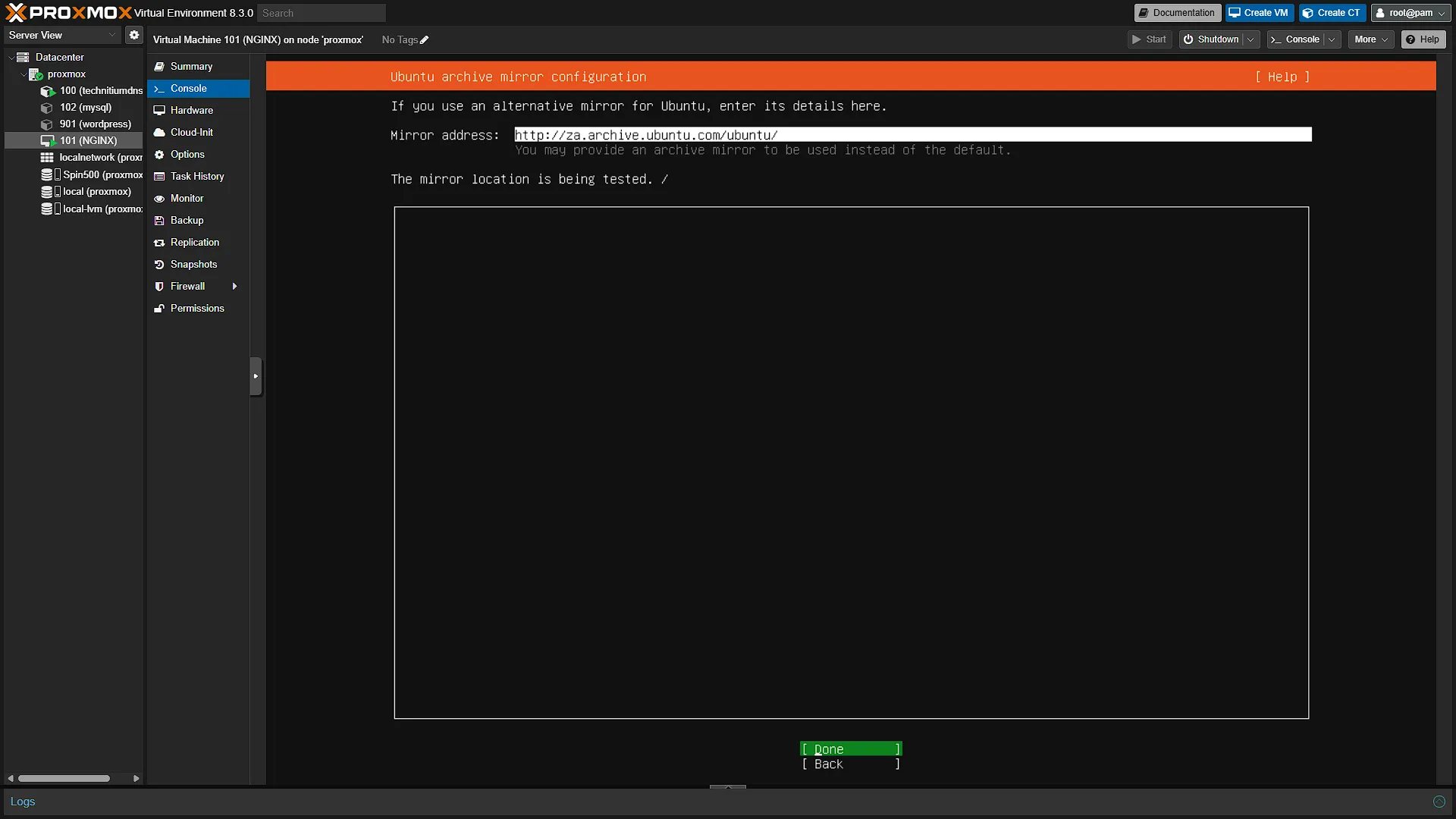Click the proxmox node icon
The width and height of the screenshot is (1456, 819).
tap(36, 74)
